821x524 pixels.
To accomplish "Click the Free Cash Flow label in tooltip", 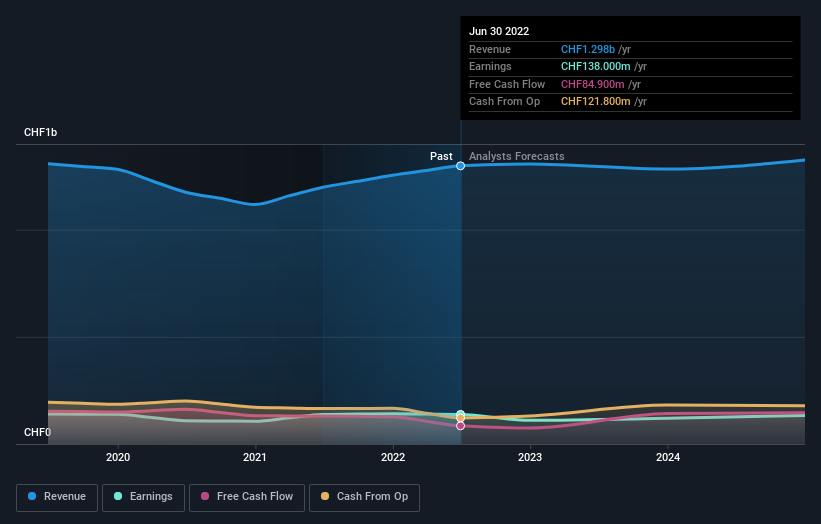I will [507, 84].
